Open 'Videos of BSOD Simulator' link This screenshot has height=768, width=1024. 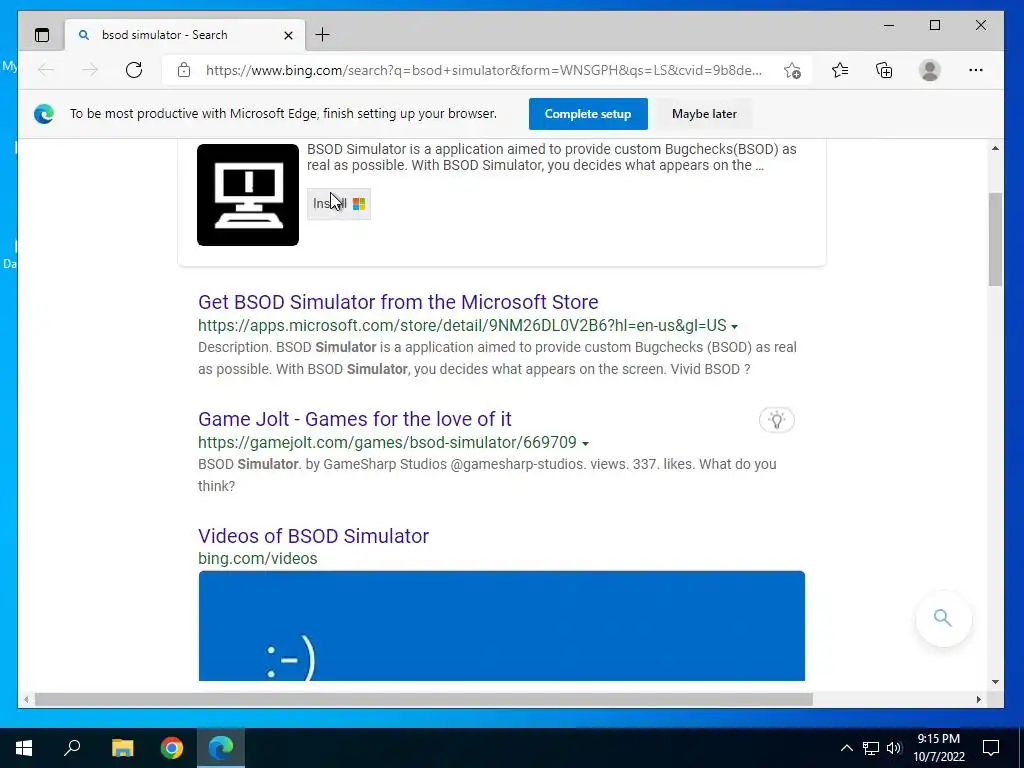(313, 536)
